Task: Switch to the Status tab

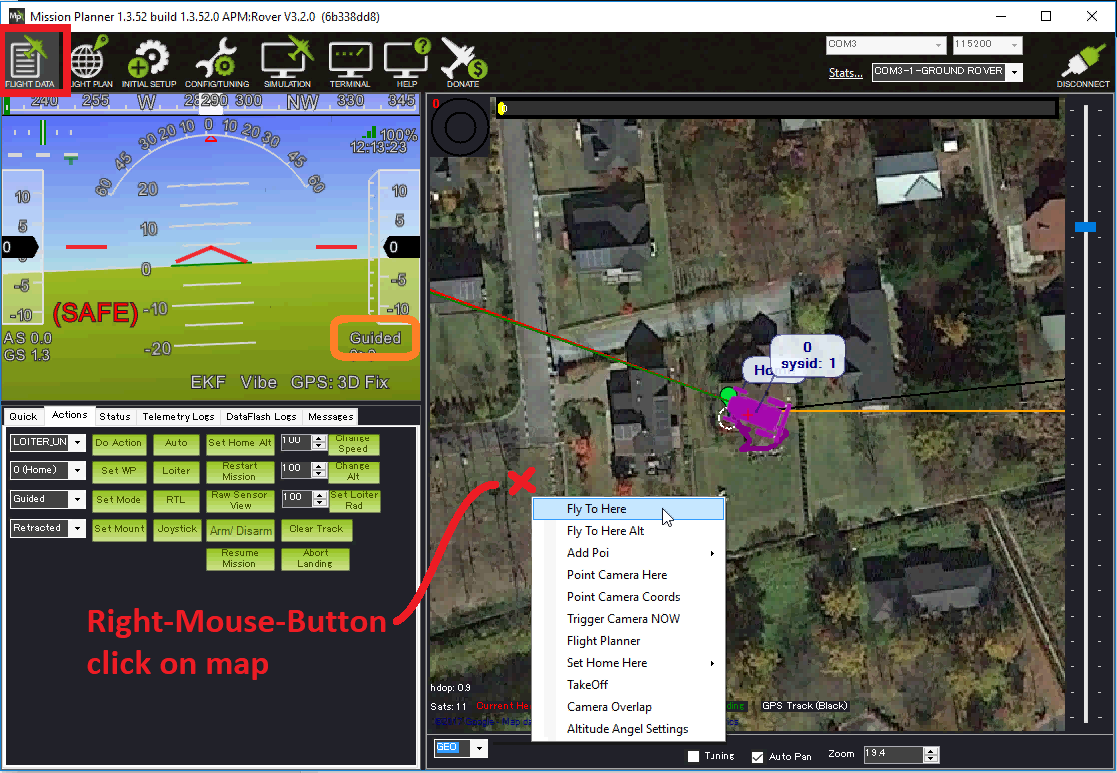Action: (114, 416)
